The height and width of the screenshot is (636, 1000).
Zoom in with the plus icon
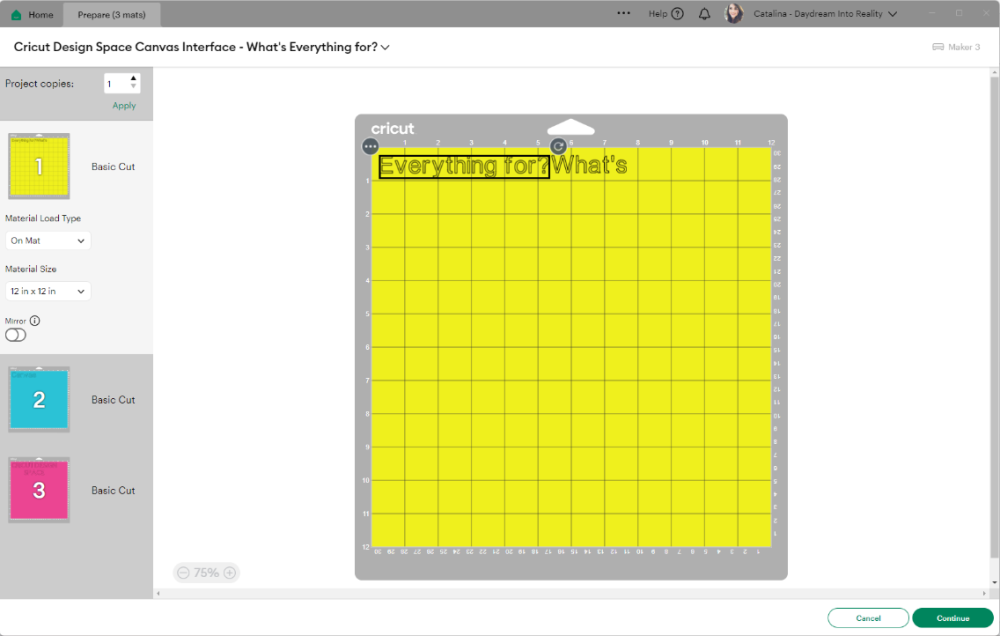[230, 573]
